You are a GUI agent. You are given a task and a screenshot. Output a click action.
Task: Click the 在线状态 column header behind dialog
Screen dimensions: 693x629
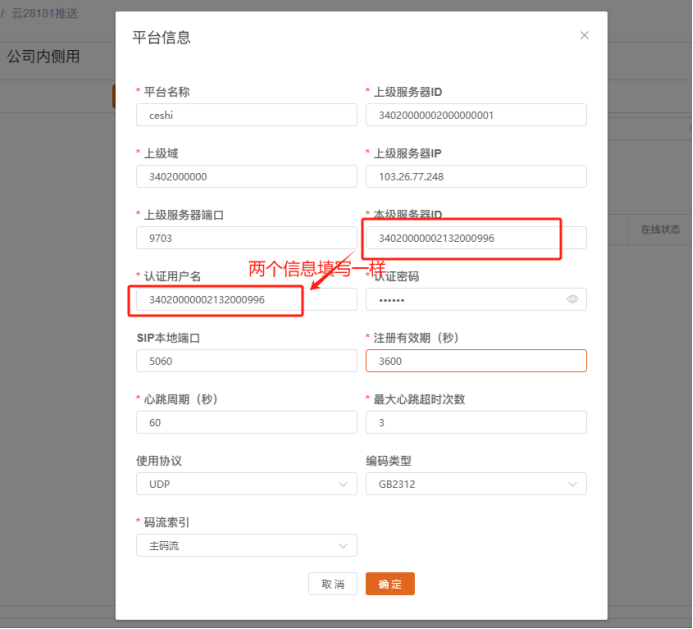tap(660, 229)
